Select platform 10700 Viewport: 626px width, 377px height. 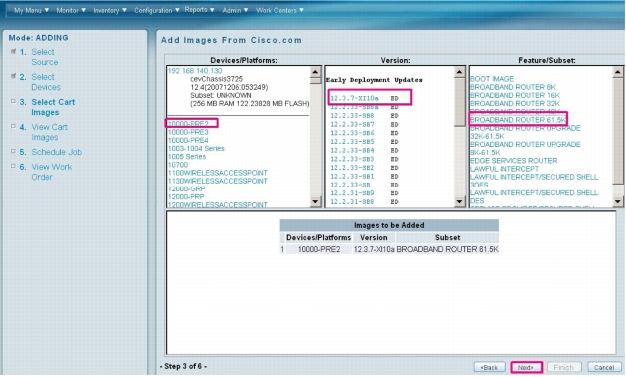pos(178,165)
